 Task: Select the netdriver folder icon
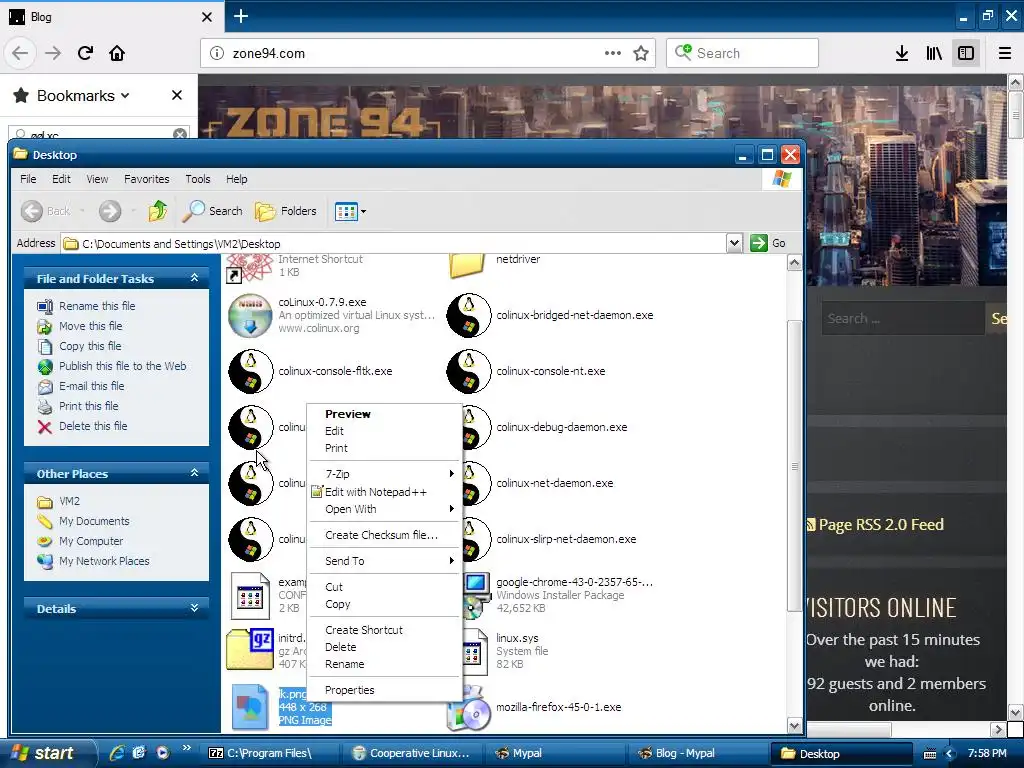coord(468,265)
